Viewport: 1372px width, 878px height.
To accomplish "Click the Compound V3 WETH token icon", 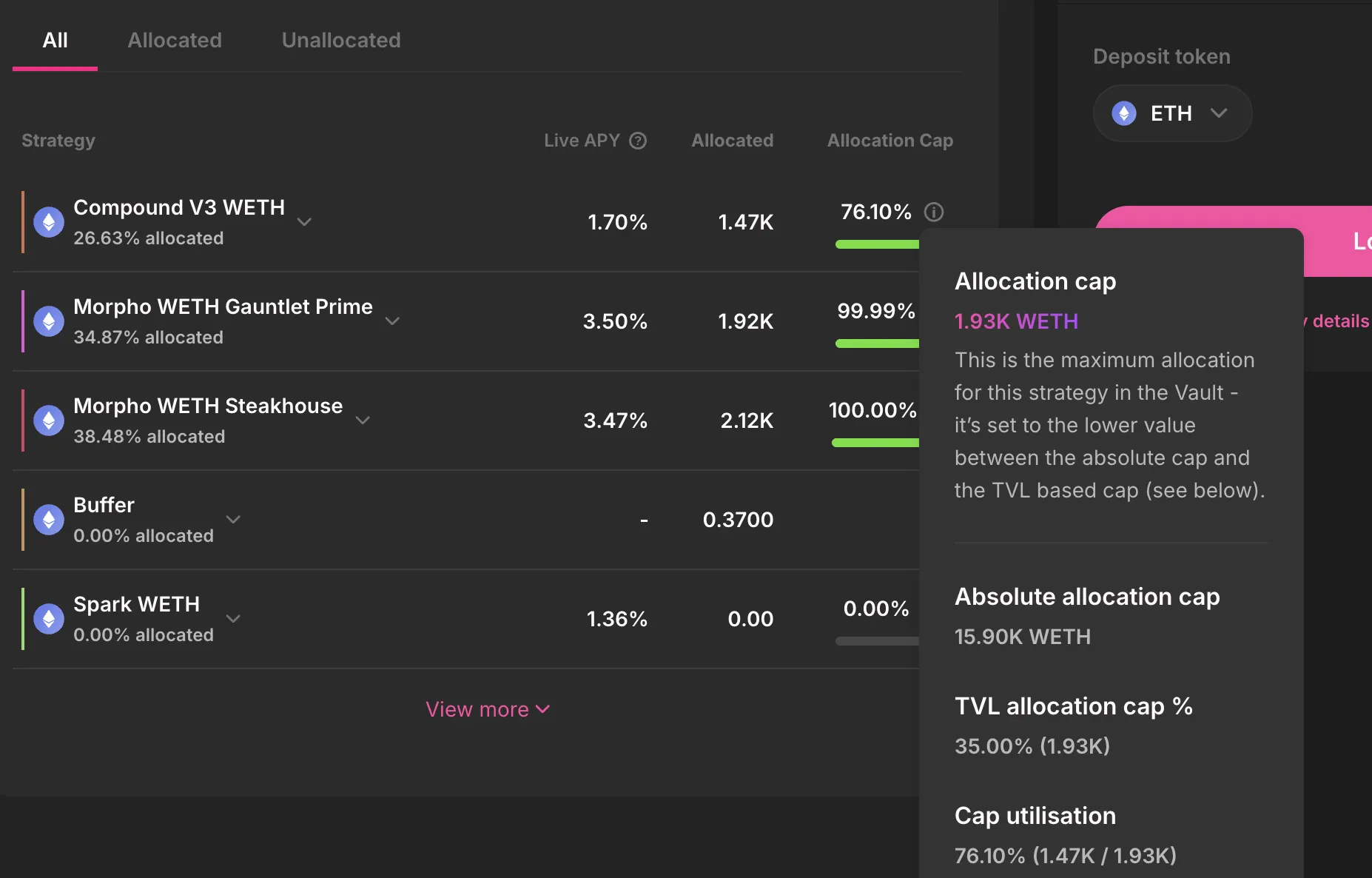I will coord(49,222).
